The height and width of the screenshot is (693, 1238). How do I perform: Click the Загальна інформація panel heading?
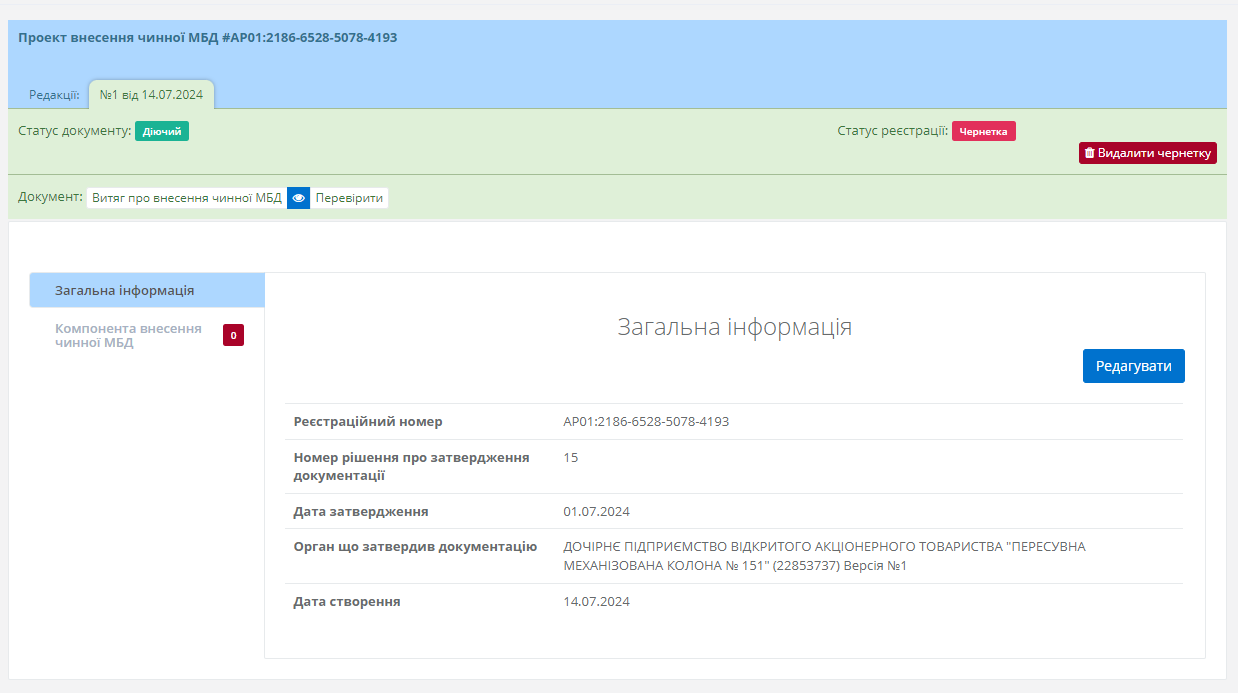point(734,327)
